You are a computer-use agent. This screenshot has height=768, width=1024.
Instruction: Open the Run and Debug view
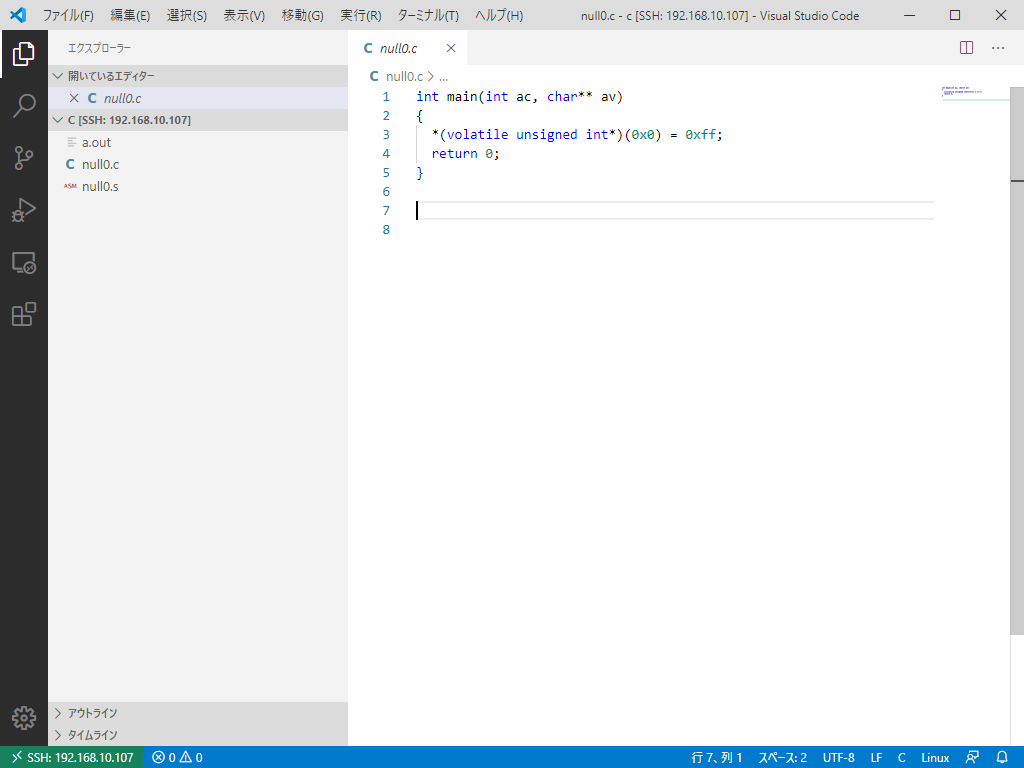coord(24,211)
